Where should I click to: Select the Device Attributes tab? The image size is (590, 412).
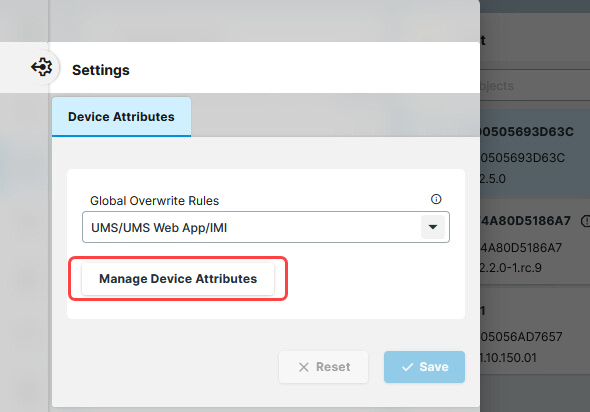click(x=121, y=117)
